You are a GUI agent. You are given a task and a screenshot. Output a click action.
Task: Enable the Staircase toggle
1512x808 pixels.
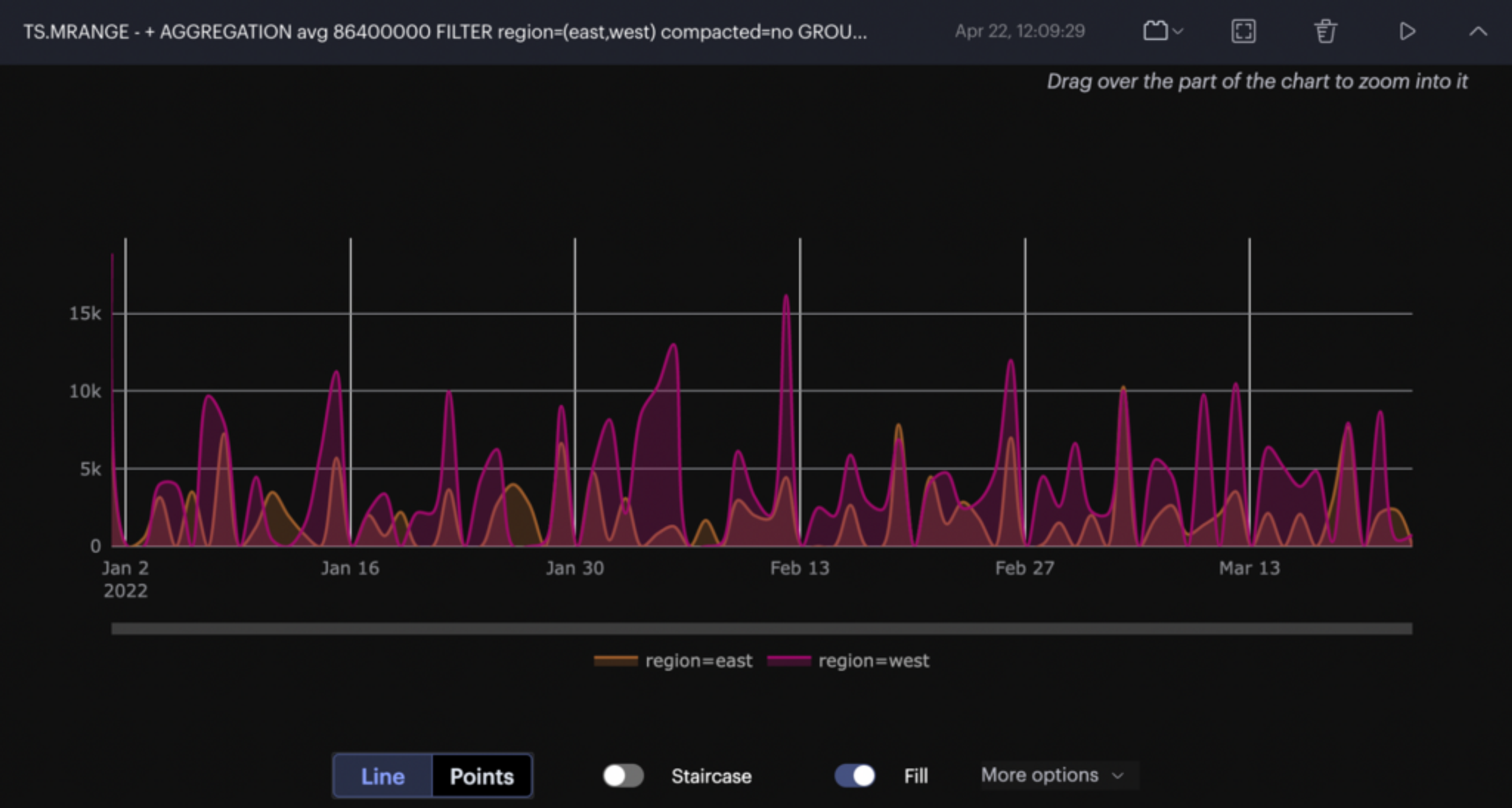(623, 776)
